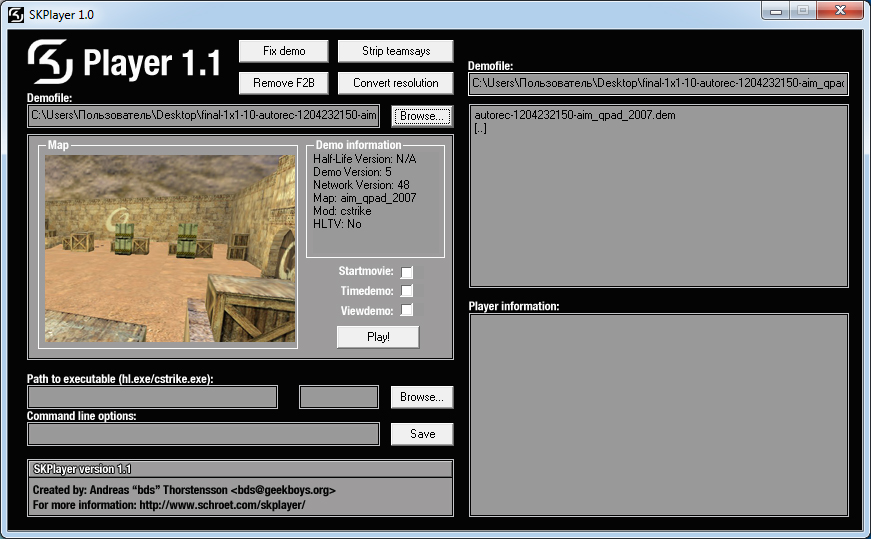Minimize the SKPlayer window

pyautogui.click(x=776, y=11)
